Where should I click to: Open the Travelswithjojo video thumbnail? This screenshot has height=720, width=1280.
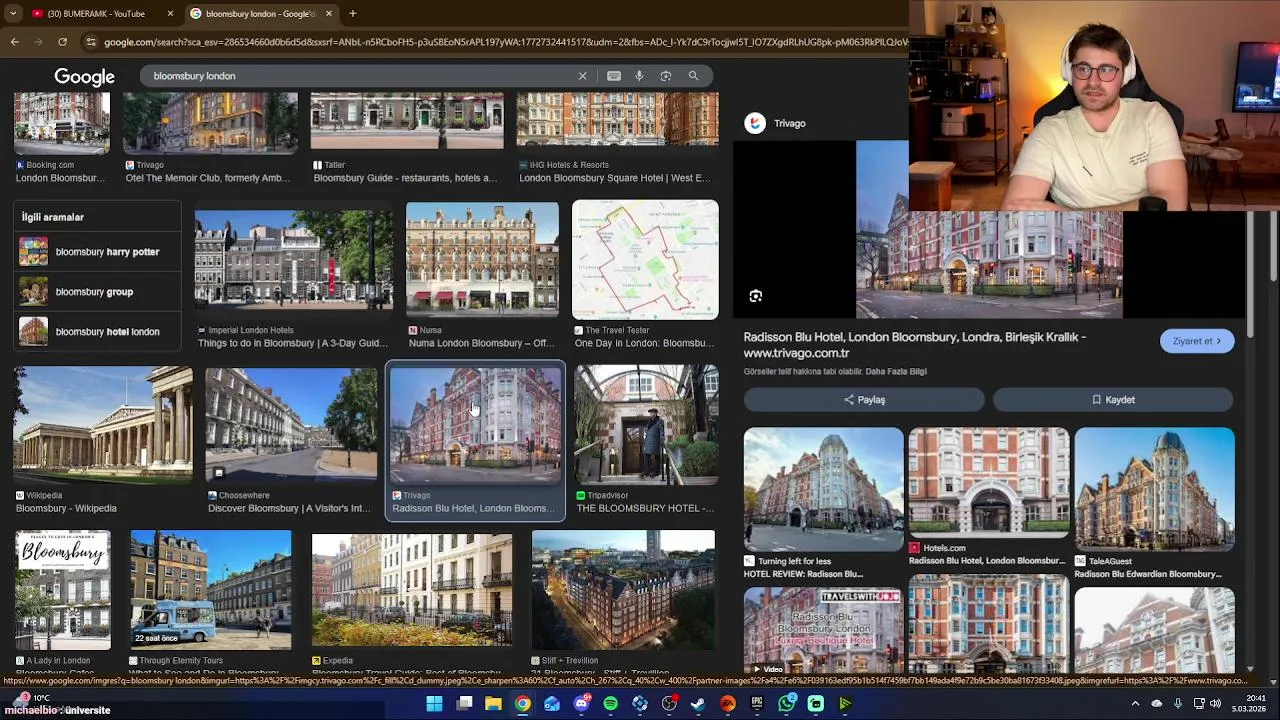(823, 630)
